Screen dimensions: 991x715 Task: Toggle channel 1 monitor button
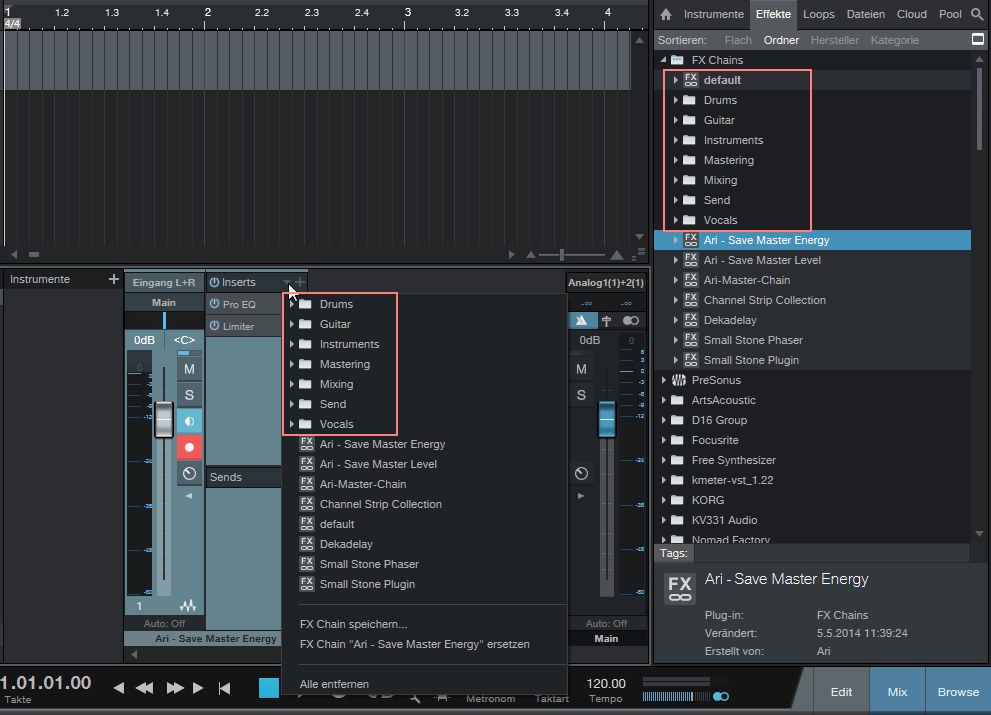[189, 421]
